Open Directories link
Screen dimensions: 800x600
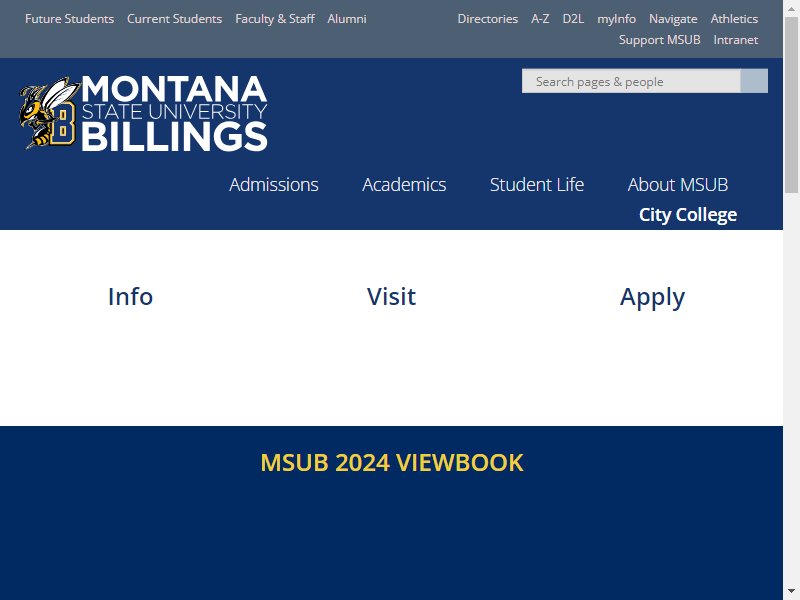488,19
